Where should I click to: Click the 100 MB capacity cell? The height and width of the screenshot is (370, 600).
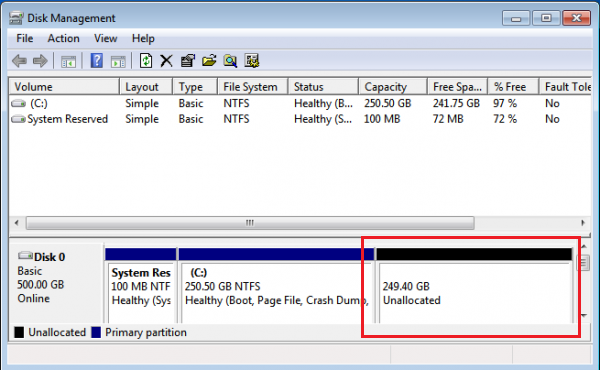tap(382, 119)
